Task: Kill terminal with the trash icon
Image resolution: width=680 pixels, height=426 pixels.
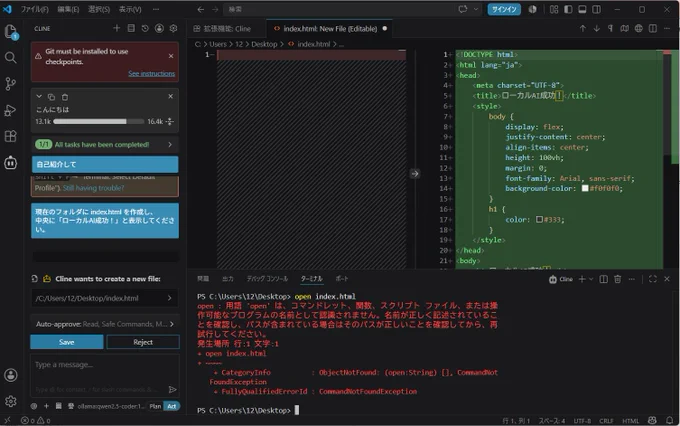Action: (x=618, y=279)
